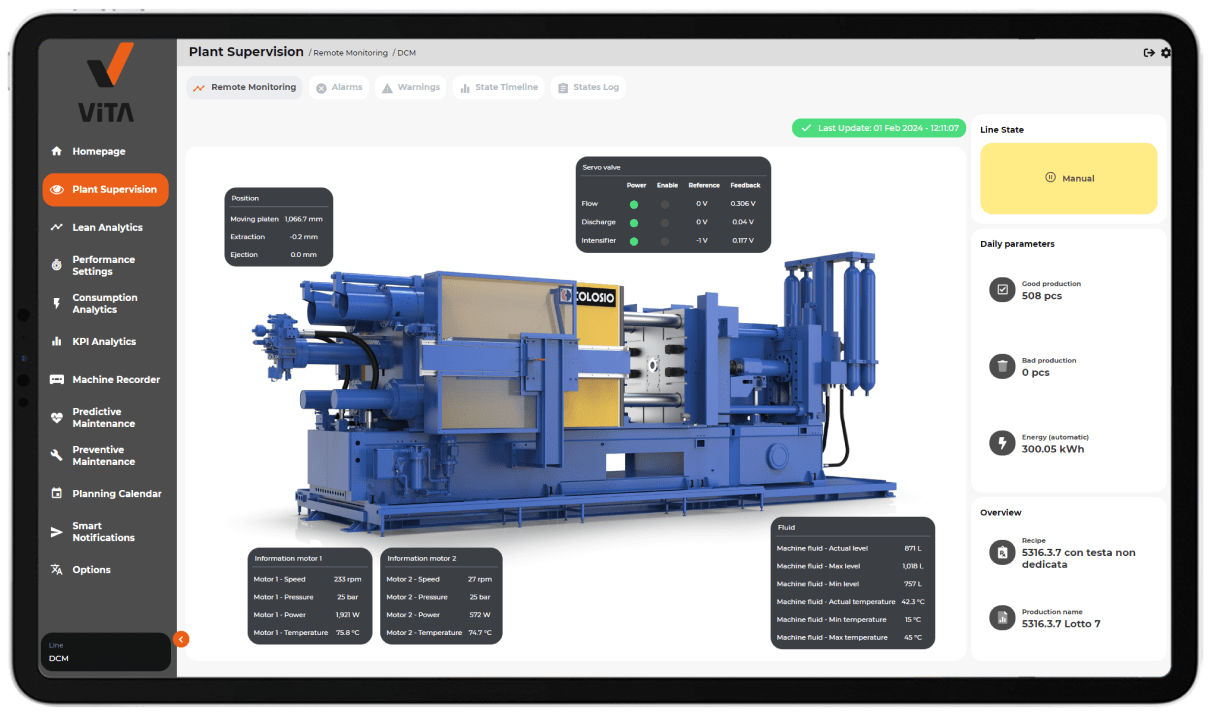The height and width of the screenshot is (716, 1211).
Task: Open KPI Analytics via its bar-chart icon
Action: tap(56, 341)
